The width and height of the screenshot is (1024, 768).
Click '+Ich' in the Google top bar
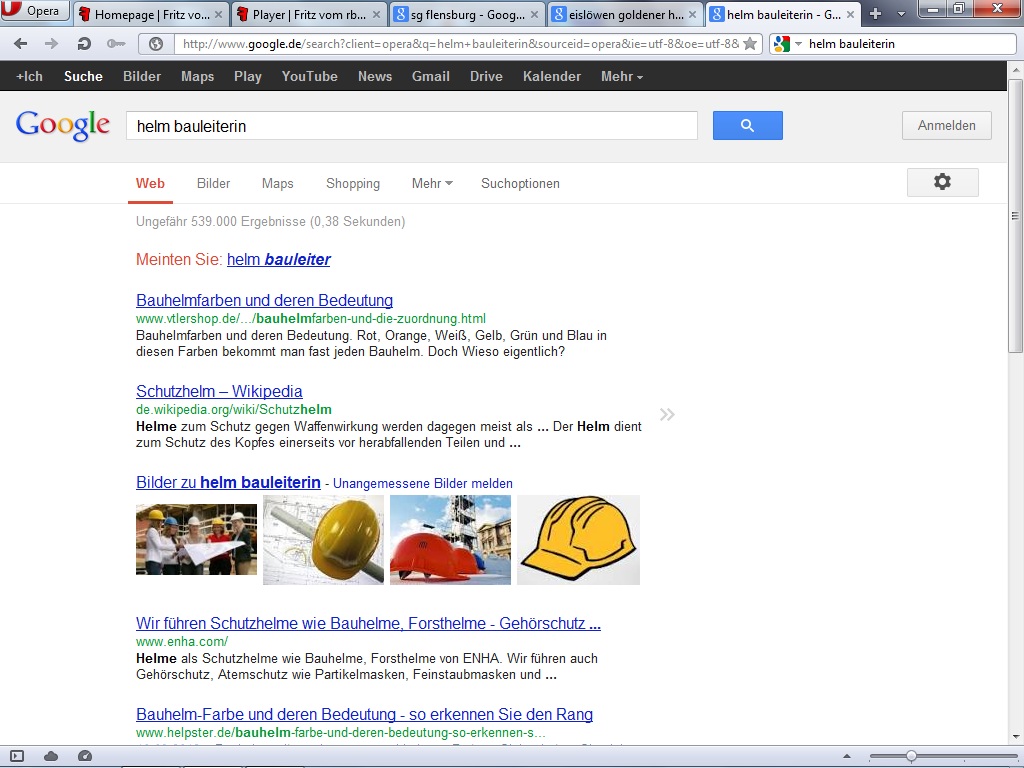pos(29,76)
